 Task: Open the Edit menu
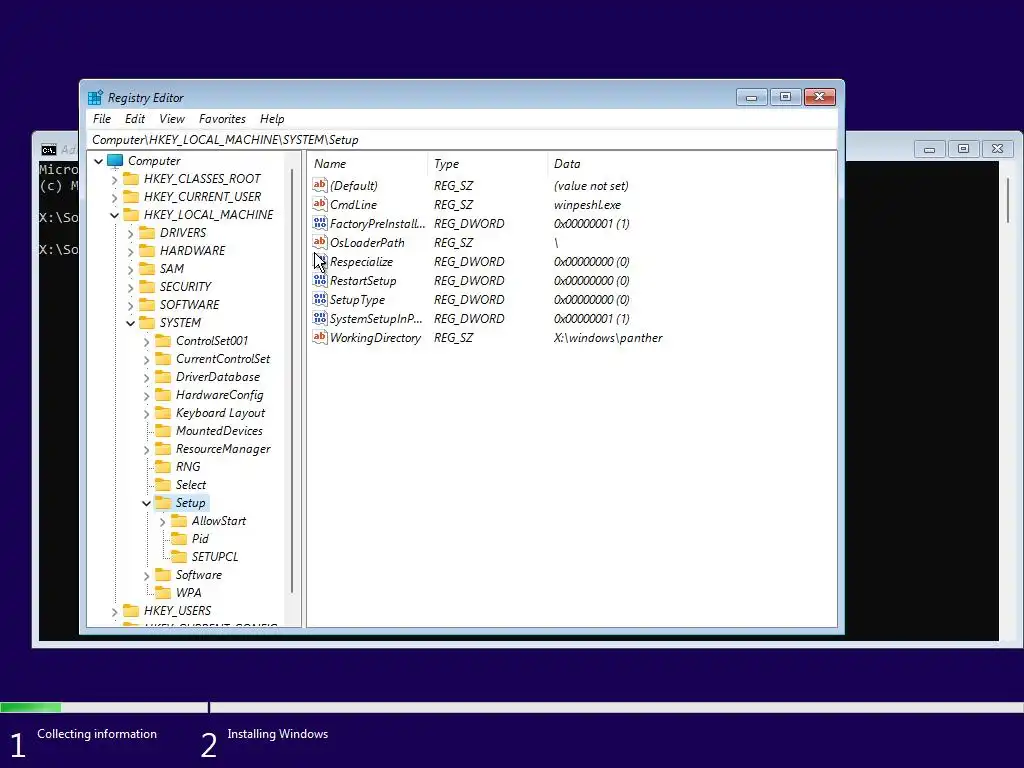tap(135, 119)
